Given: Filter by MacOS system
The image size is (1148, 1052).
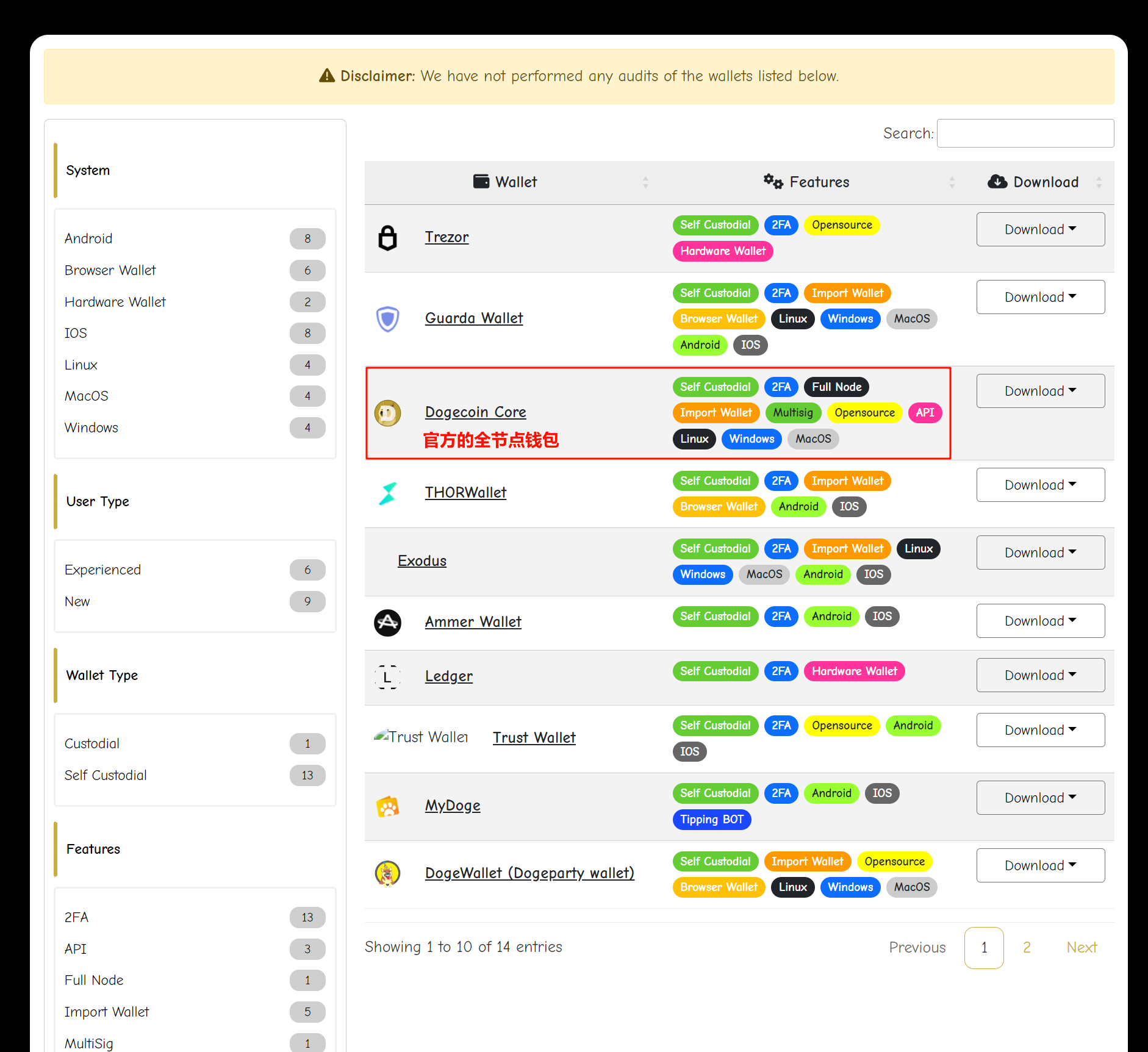Looking at the screenshot, I should coord(195,396).
